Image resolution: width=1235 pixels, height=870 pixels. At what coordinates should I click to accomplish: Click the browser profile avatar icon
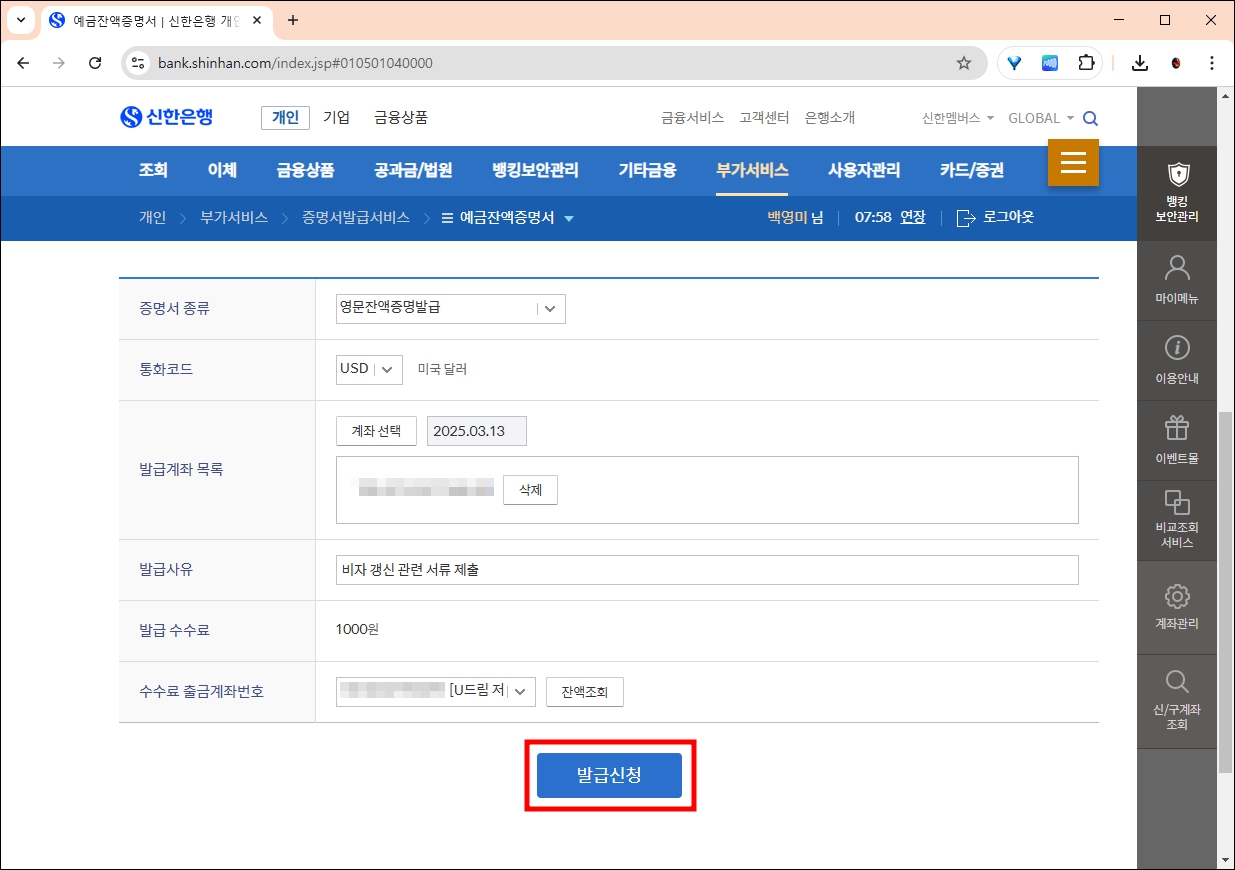[1176, 63]
